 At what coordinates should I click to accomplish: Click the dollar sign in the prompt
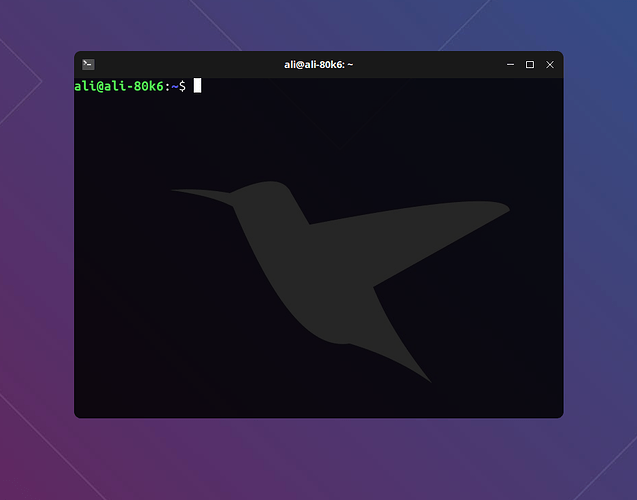181,86
